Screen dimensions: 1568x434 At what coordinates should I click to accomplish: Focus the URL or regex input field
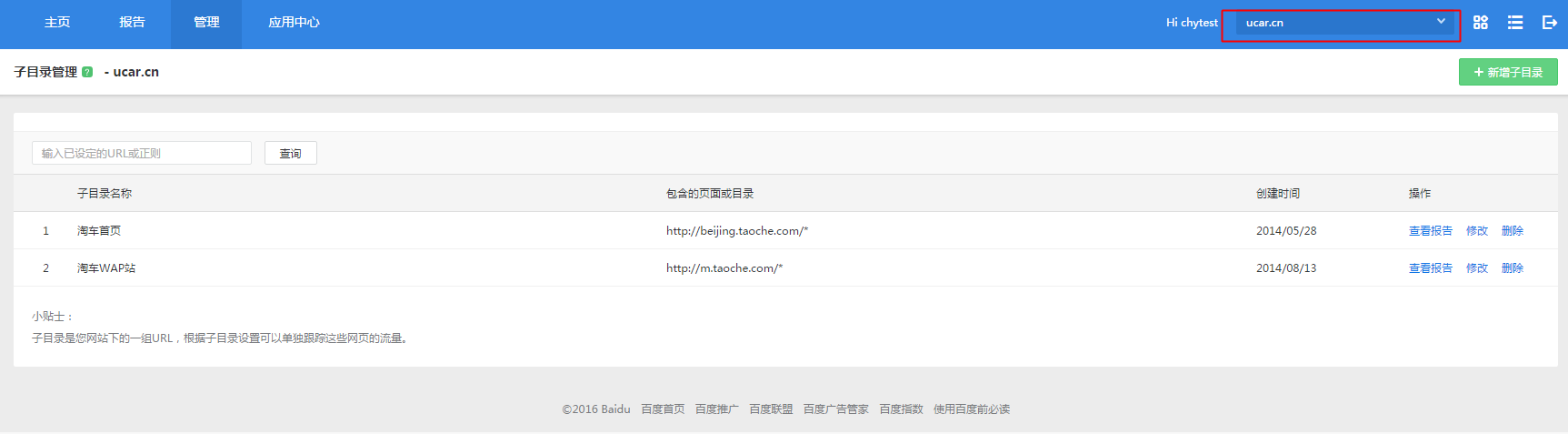(142, 154)
